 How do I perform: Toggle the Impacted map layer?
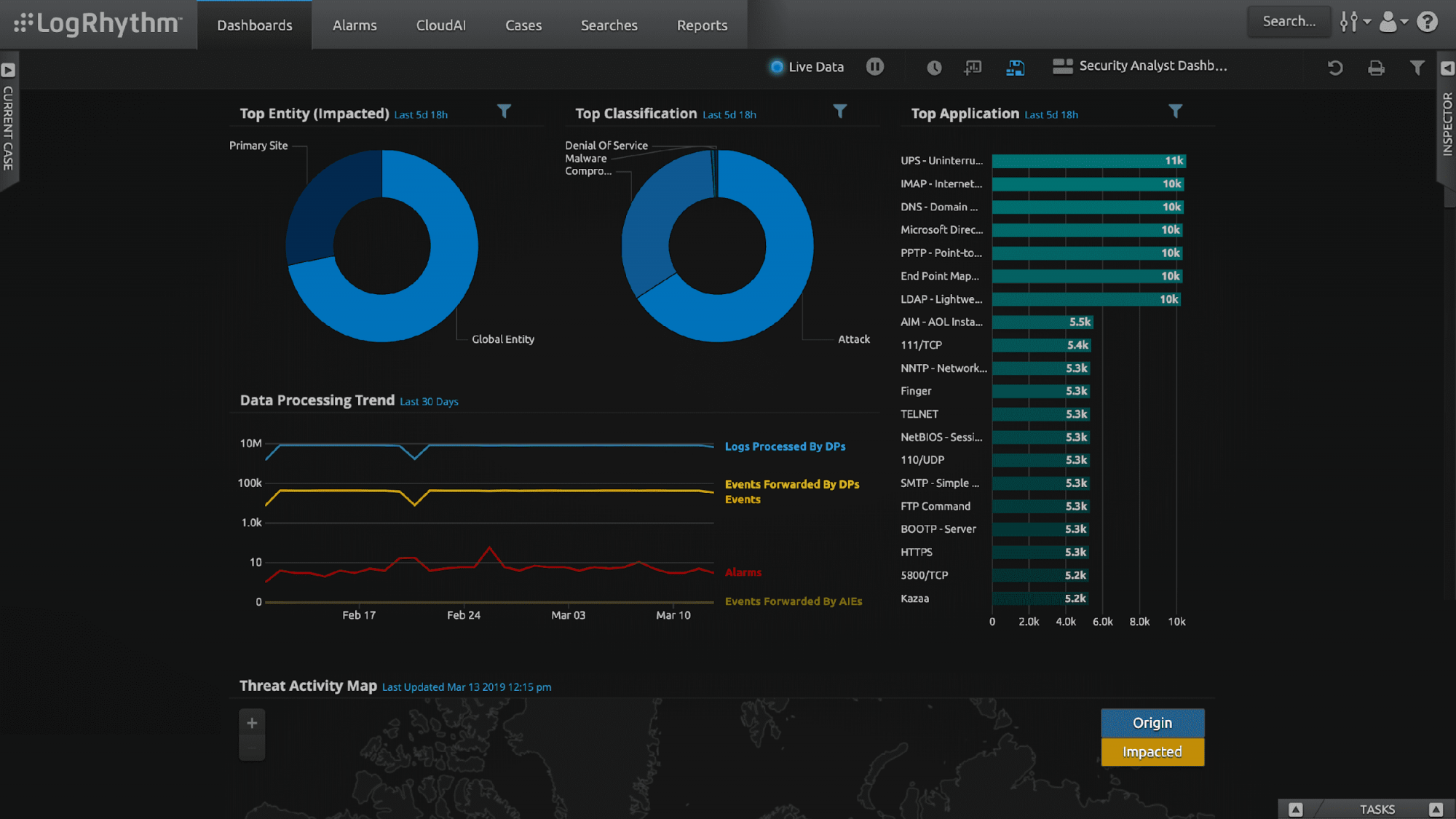pos(1152,752)
